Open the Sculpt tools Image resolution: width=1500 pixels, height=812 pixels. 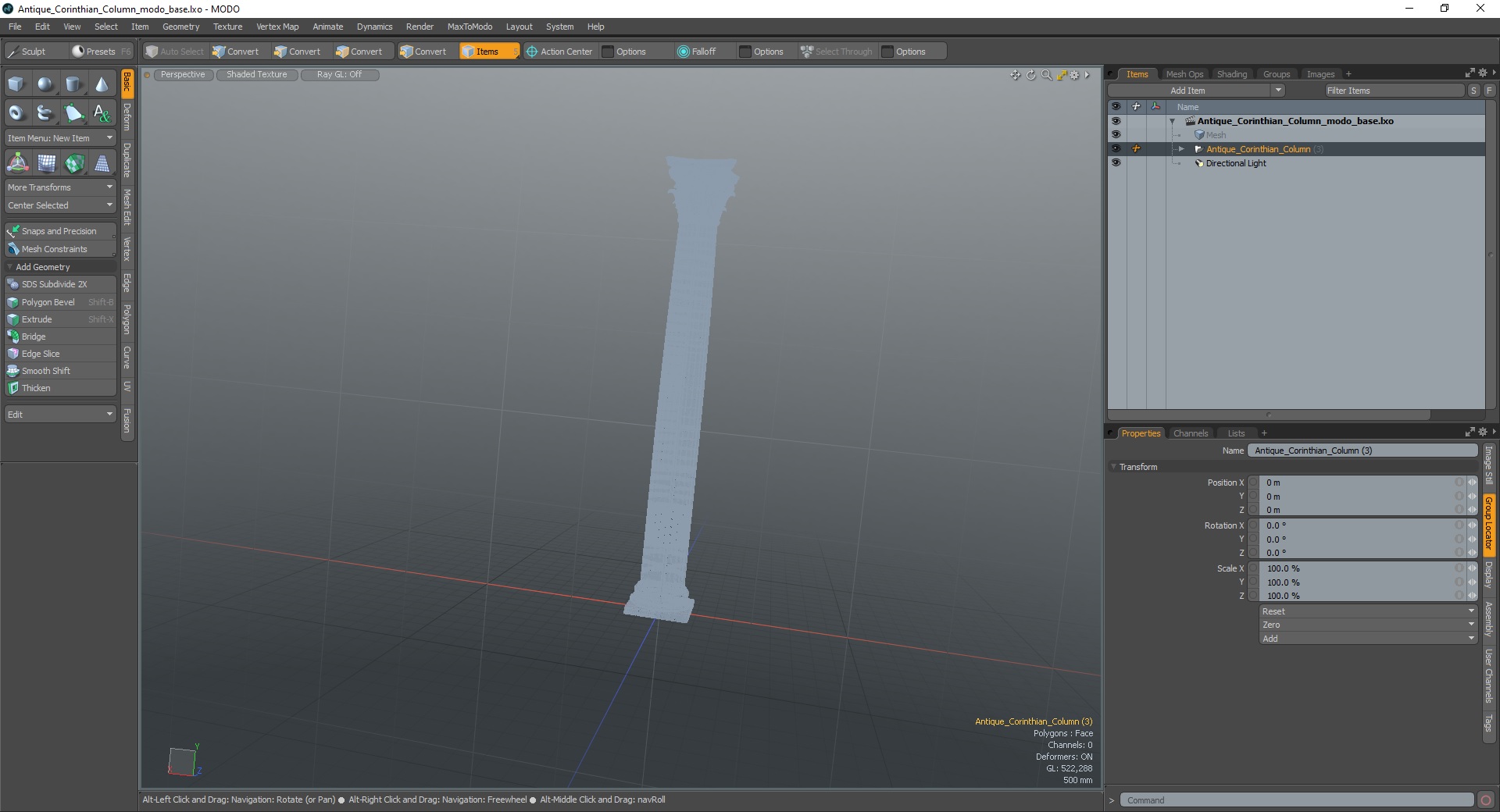[x=34, y=52]
